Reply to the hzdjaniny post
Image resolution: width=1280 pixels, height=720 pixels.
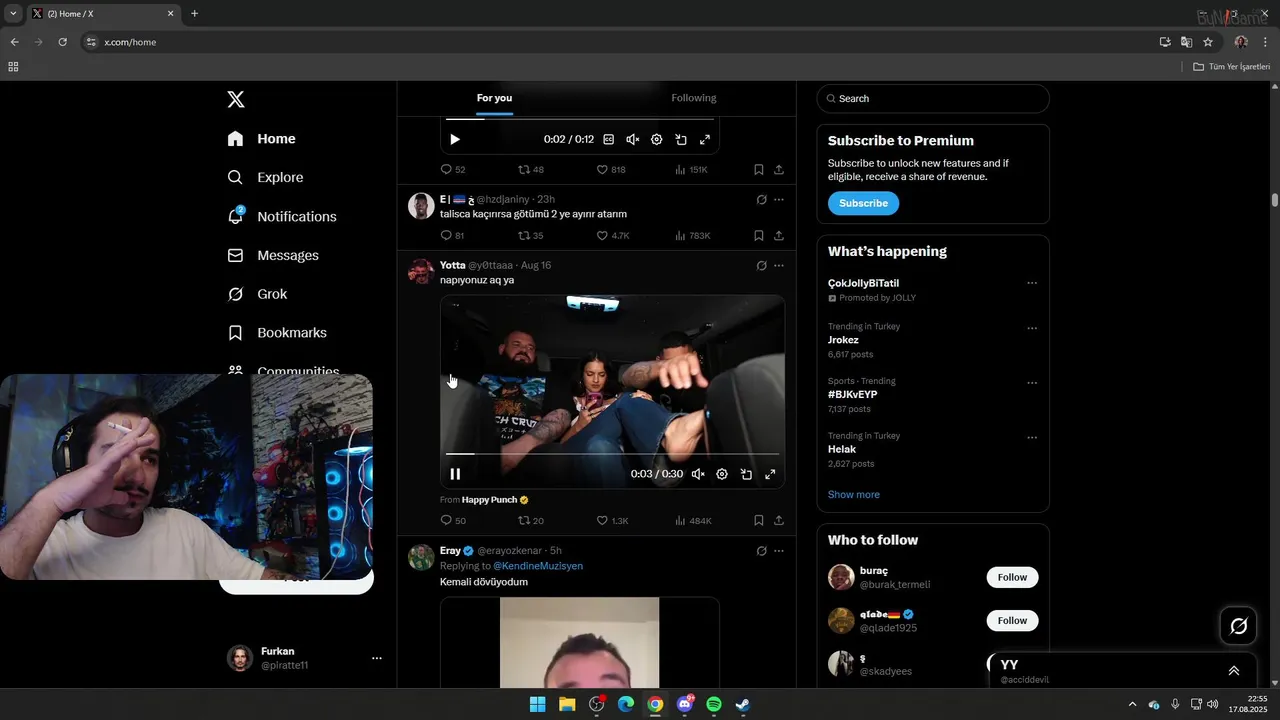click(452, 236)
